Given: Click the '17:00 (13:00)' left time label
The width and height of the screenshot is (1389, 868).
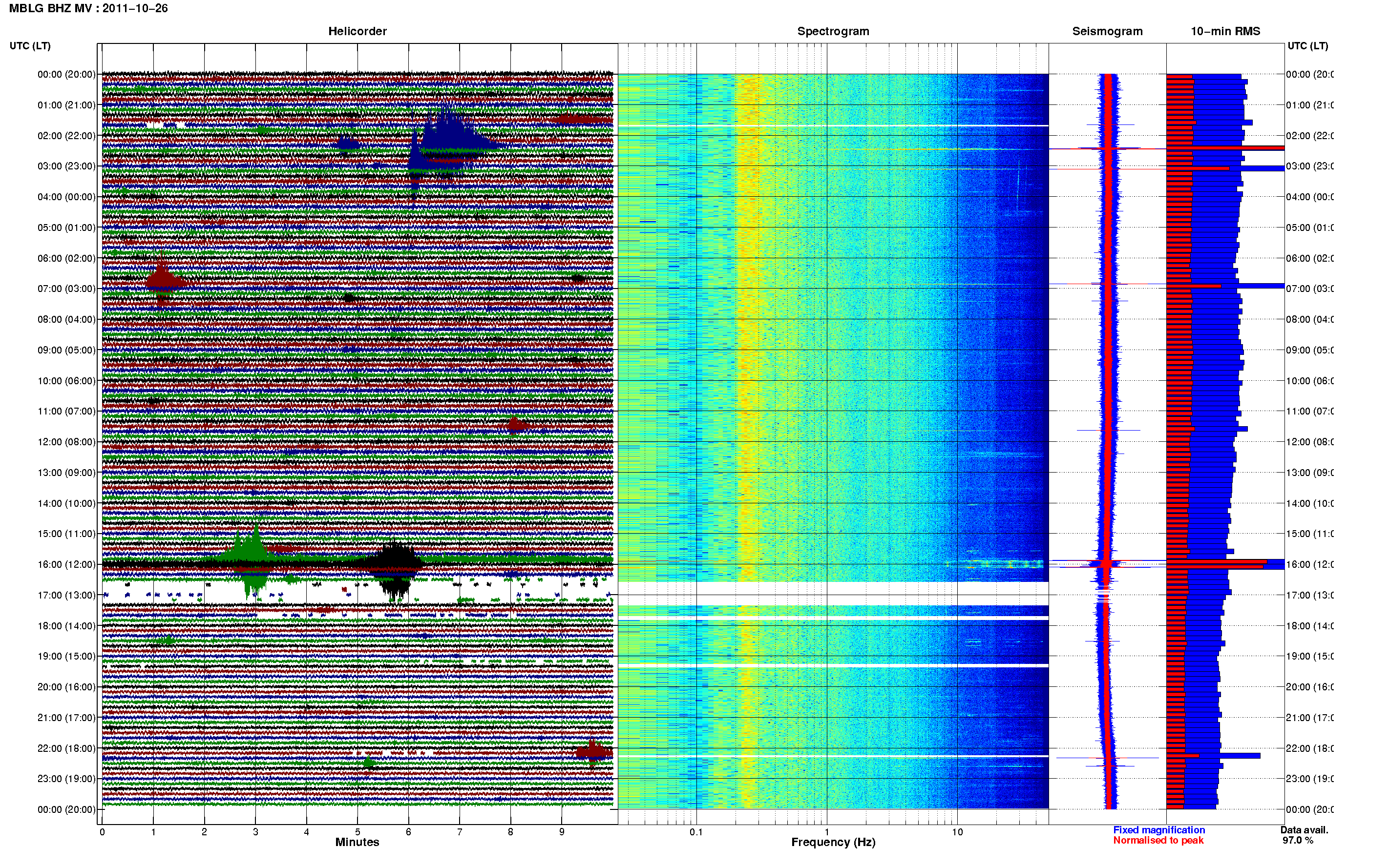Looking at the screenshot, I should [x=66, y=595].
